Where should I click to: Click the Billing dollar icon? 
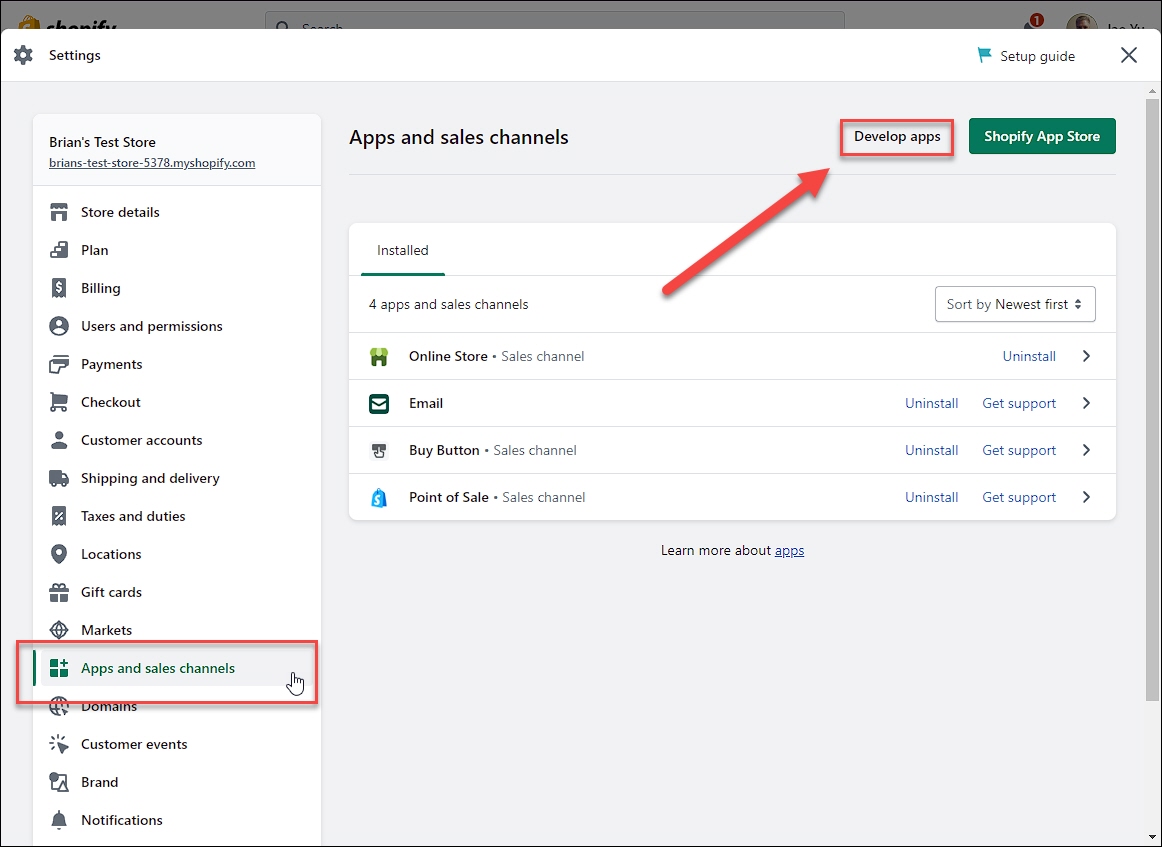[59, 288]
